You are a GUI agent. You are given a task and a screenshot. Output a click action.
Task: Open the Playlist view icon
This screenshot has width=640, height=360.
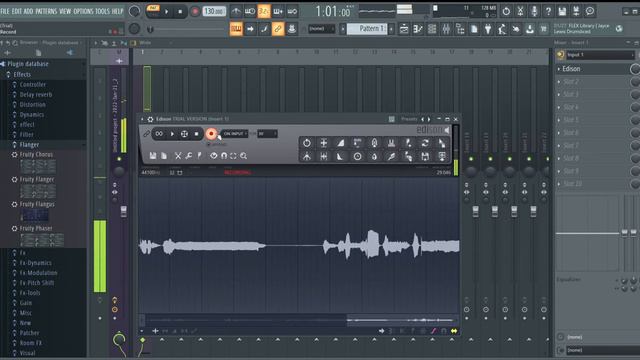tap(404, 29)
